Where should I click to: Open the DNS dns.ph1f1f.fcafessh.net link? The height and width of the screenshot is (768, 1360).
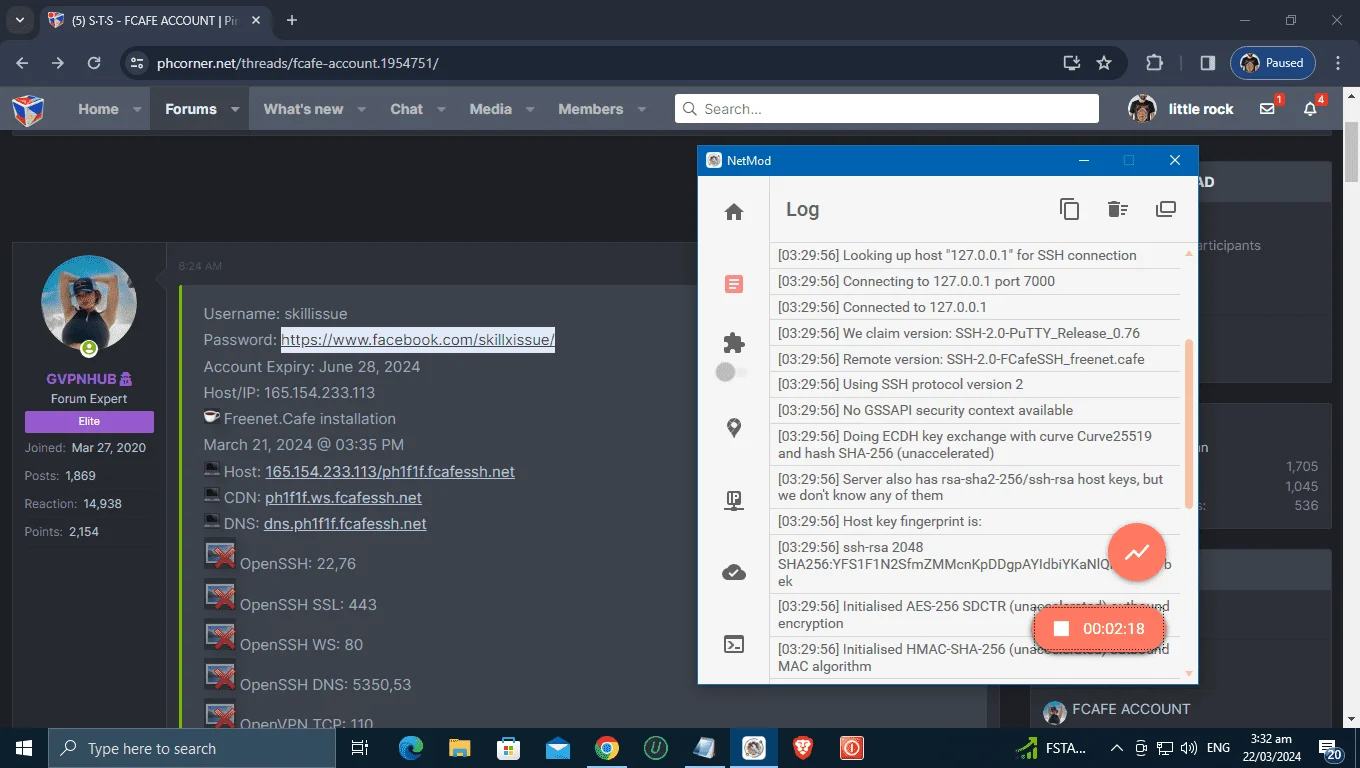coord(345,523)
